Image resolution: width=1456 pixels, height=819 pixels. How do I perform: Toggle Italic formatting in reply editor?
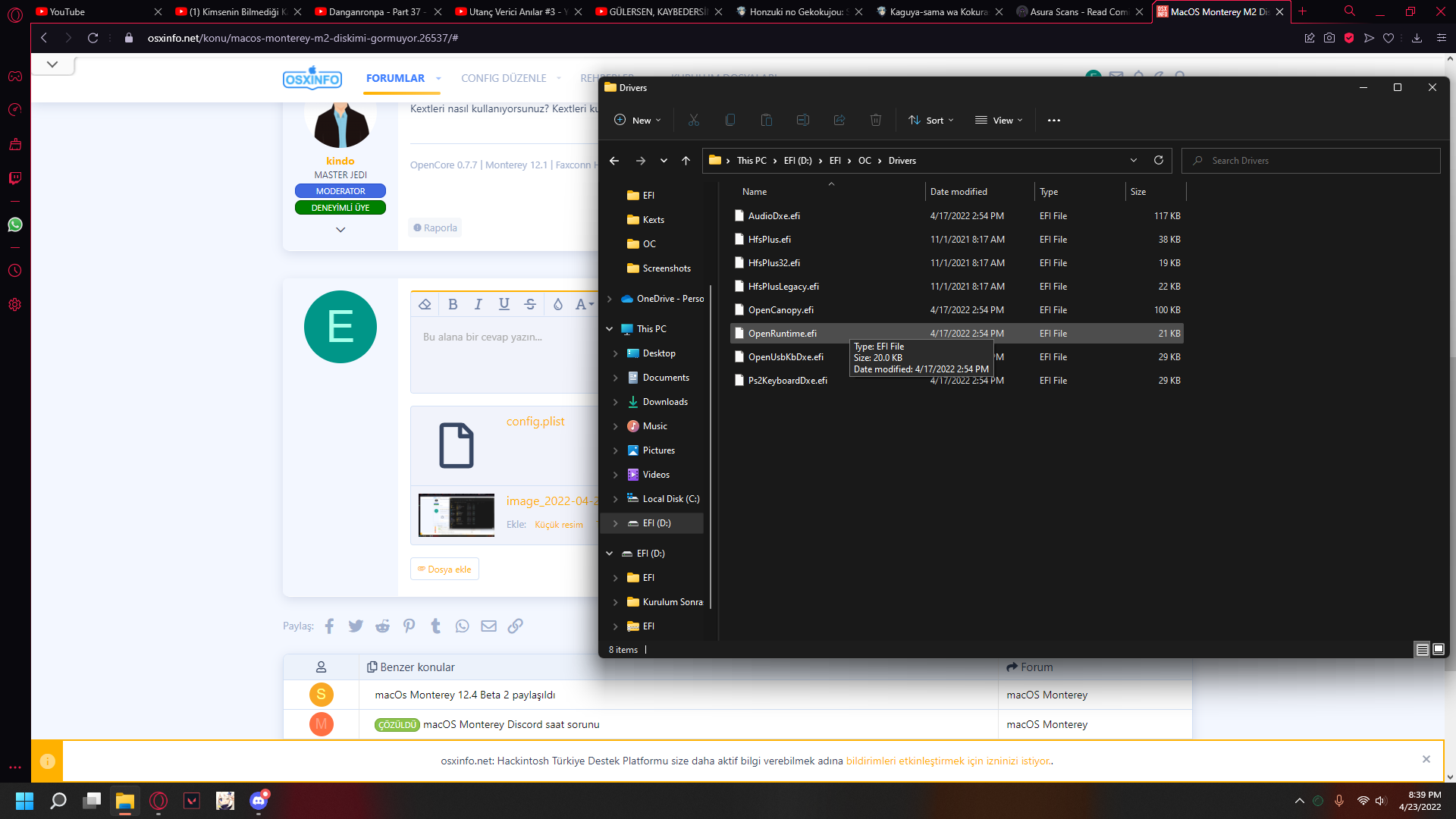[x=478, y=304]
